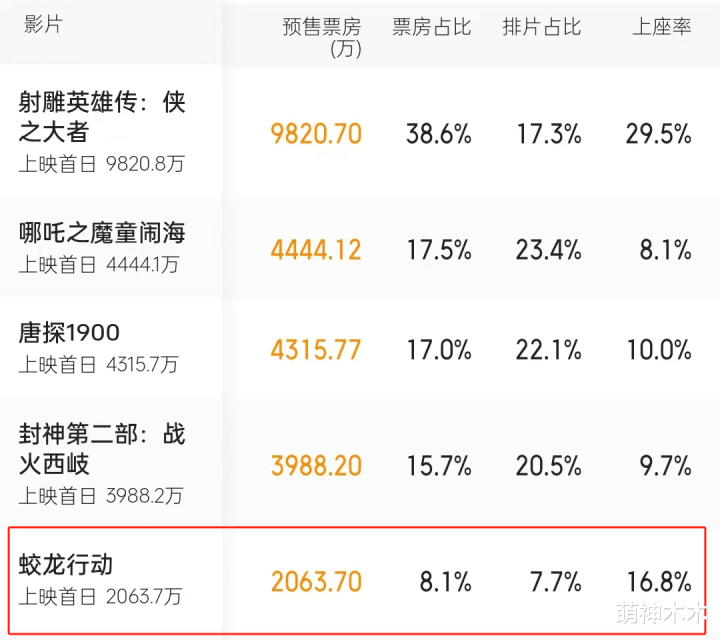Click the 票房占比 column header

(x=431, y=27)
